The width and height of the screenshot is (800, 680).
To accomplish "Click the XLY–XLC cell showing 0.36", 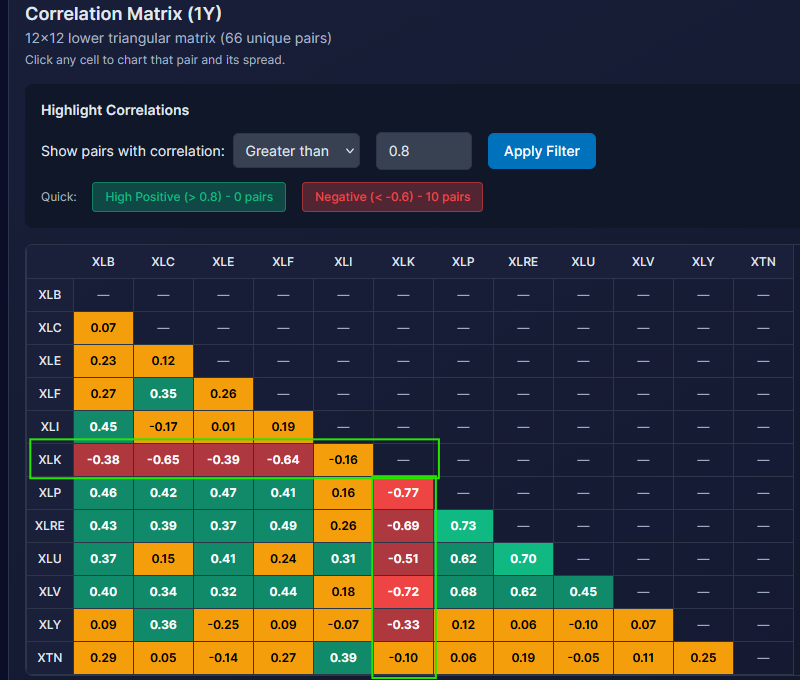I will pos(163,624).
